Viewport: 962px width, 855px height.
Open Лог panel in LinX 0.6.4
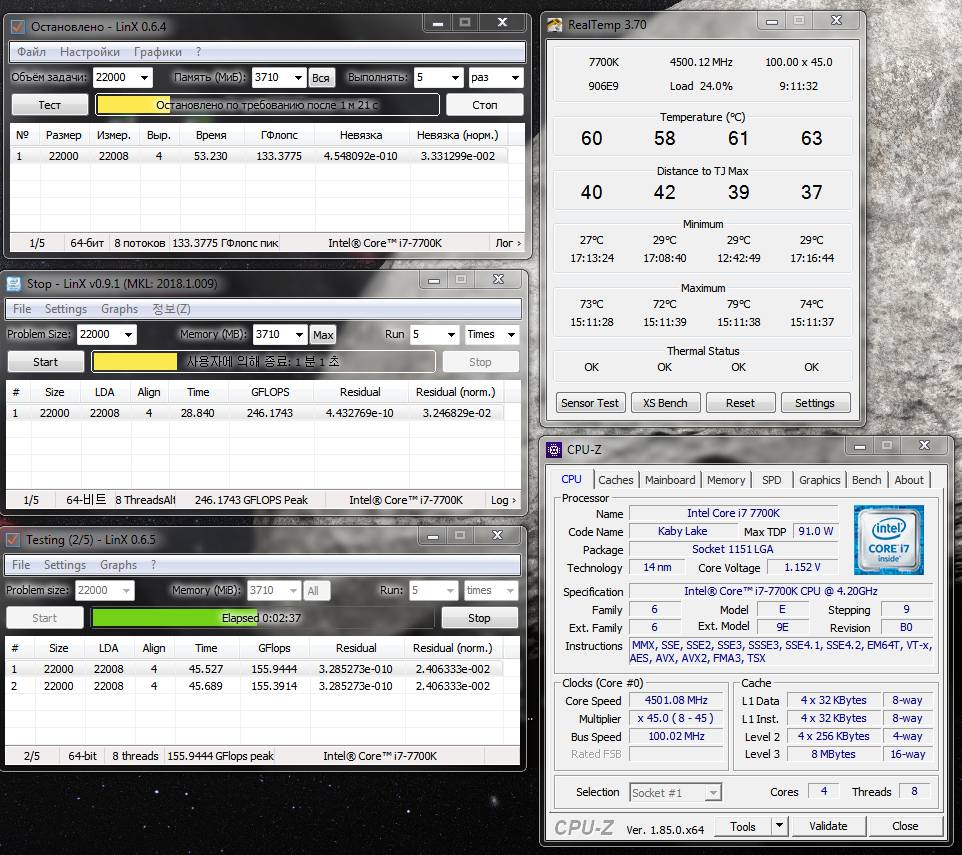coord(508,243)
